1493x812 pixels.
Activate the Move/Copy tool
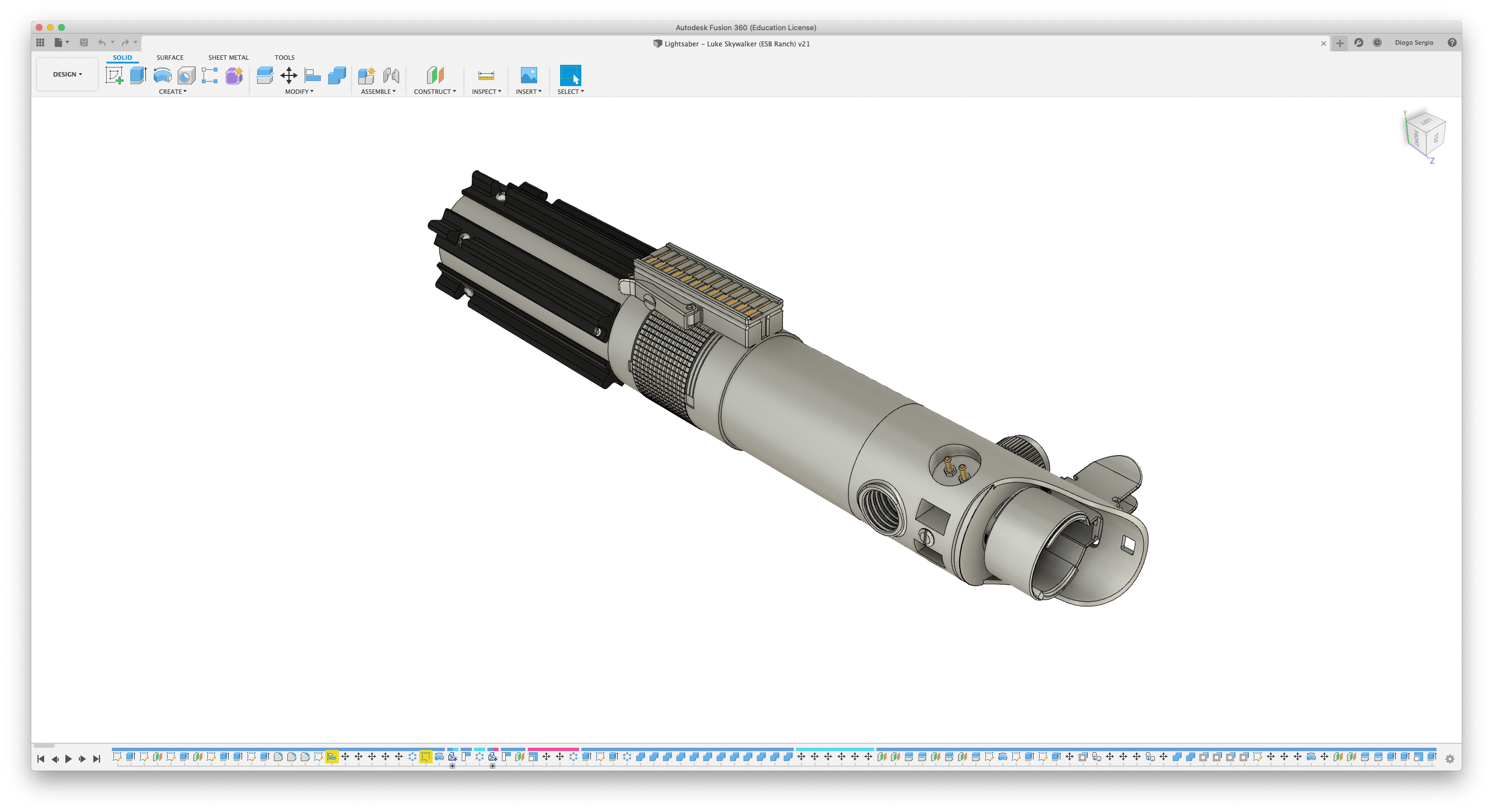(288, 75)
